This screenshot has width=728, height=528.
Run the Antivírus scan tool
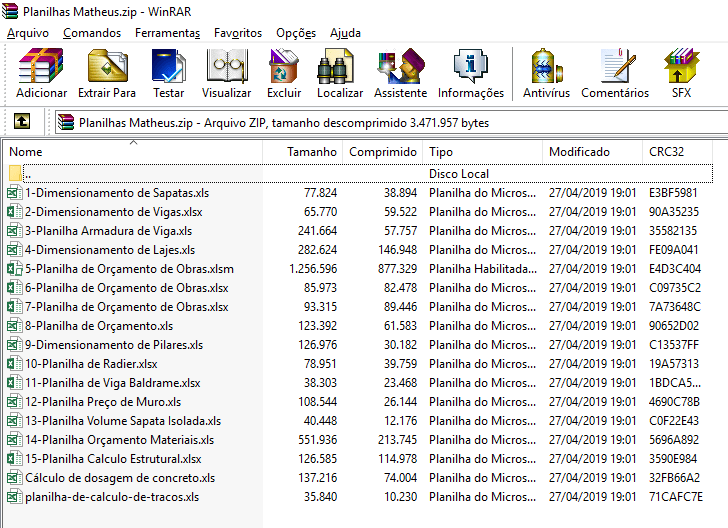click(x=546, y=73)
